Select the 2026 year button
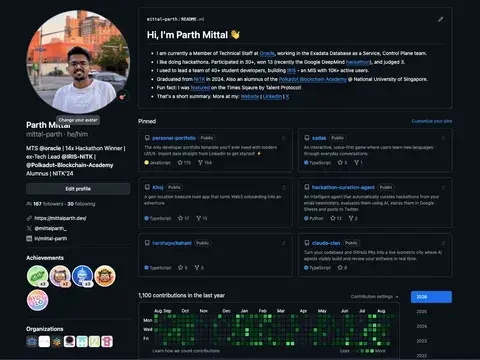 pos(431,297)
